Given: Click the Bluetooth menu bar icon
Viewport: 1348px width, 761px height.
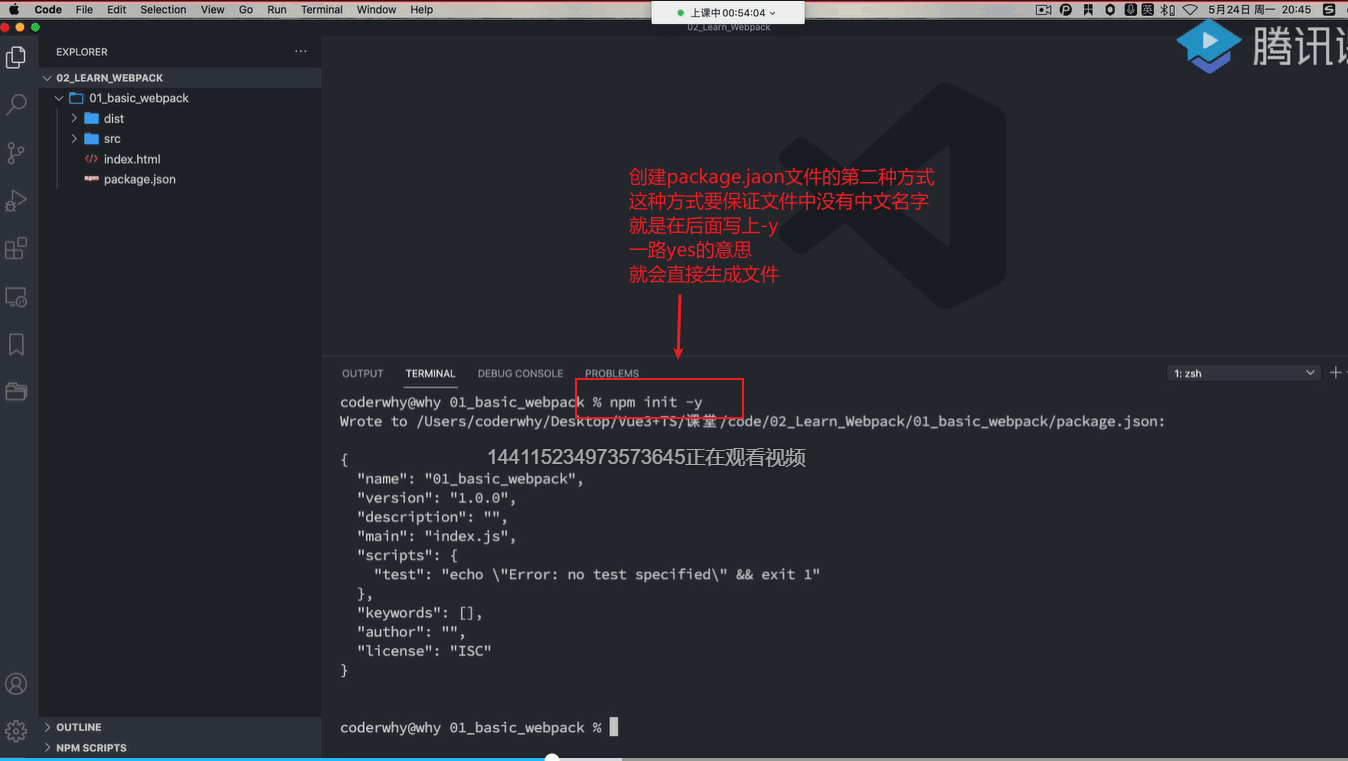Looking at the screenshot, I should click(1168, 9).
